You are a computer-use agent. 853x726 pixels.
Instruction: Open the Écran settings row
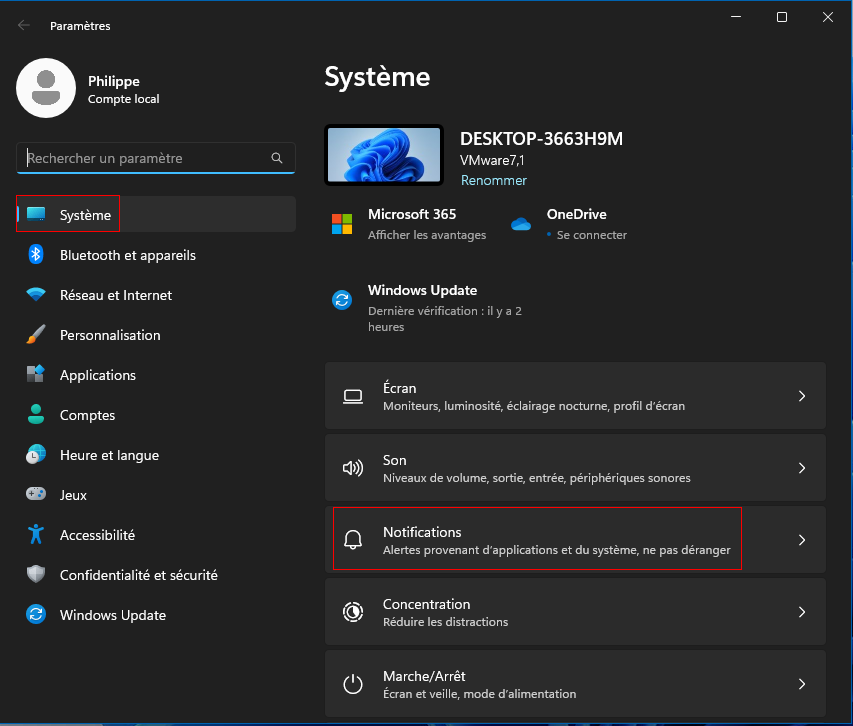(x=575, y=396)
